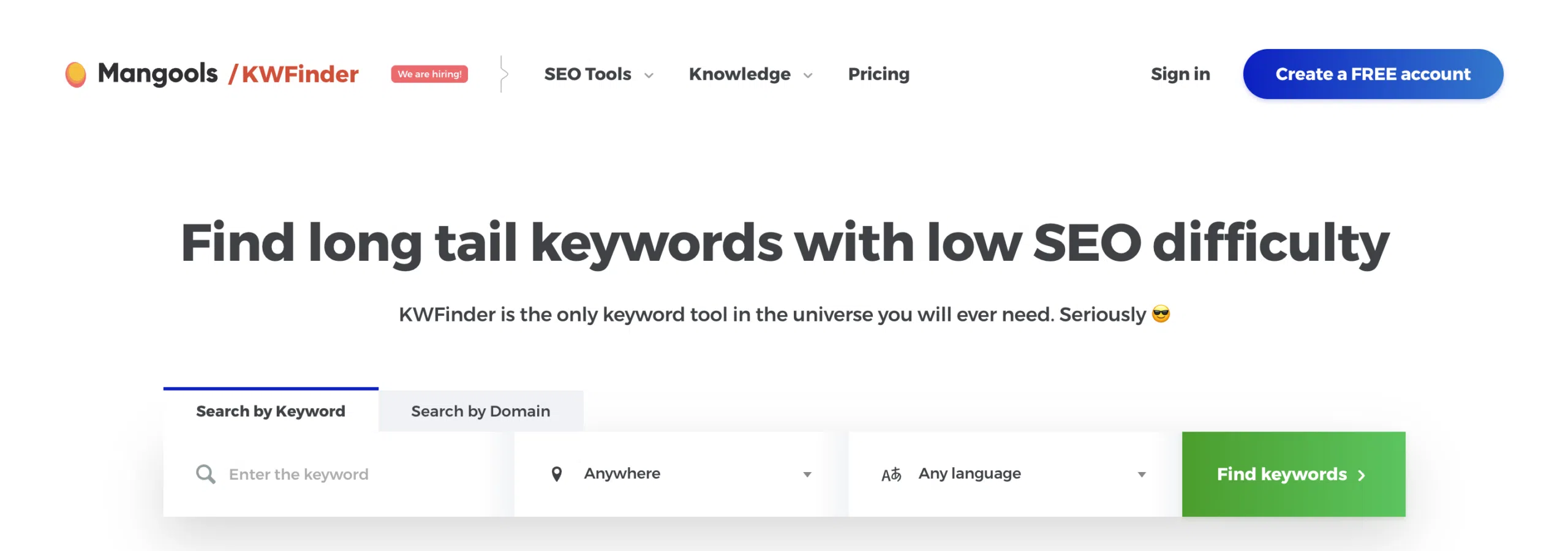This screenshot has height=551, width=1568.
Task: Click the location pin icon
Action: click(x=556, y=474)
